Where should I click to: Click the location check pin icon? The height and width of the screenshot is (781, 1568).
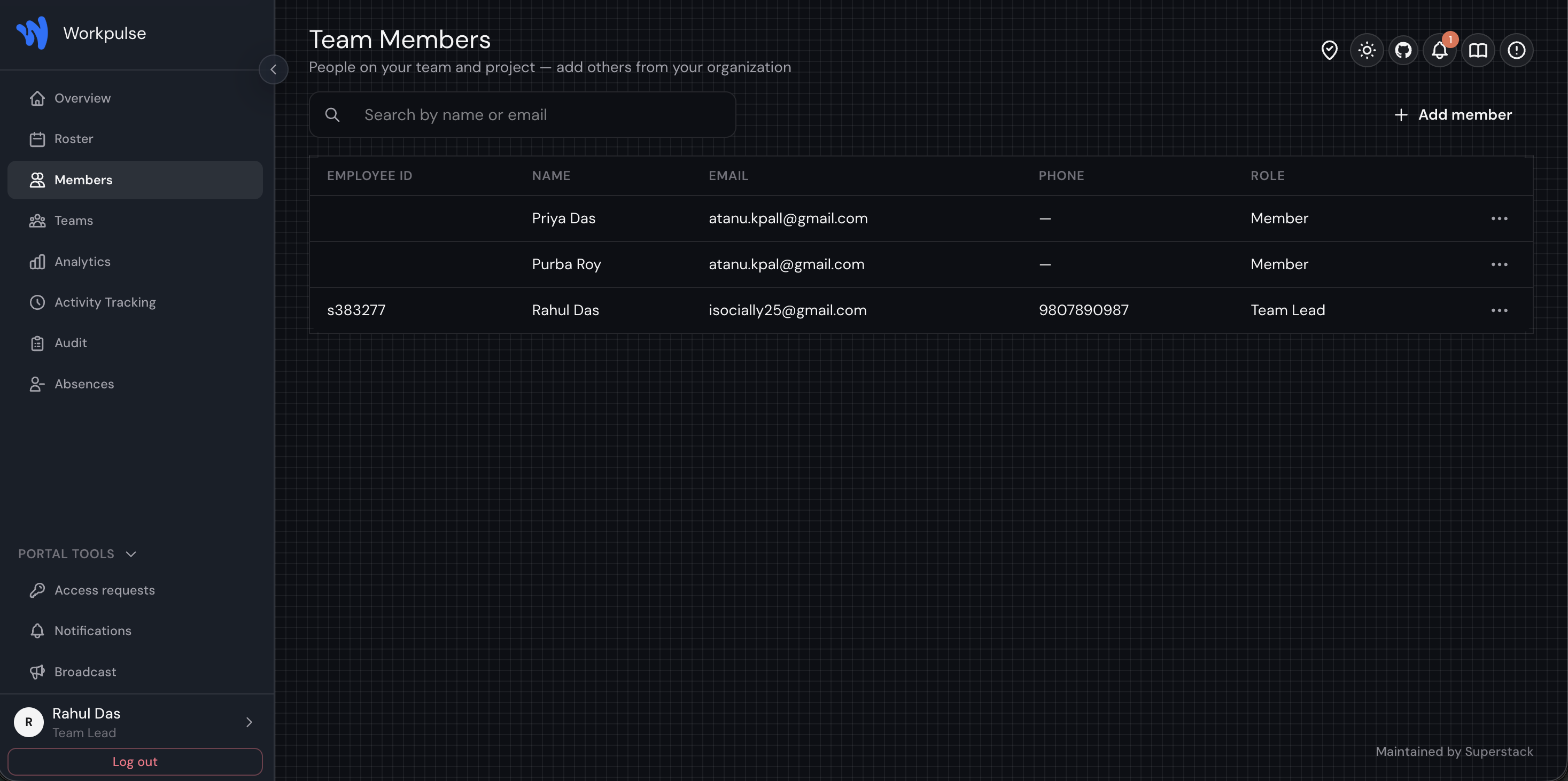(1330, 50)
